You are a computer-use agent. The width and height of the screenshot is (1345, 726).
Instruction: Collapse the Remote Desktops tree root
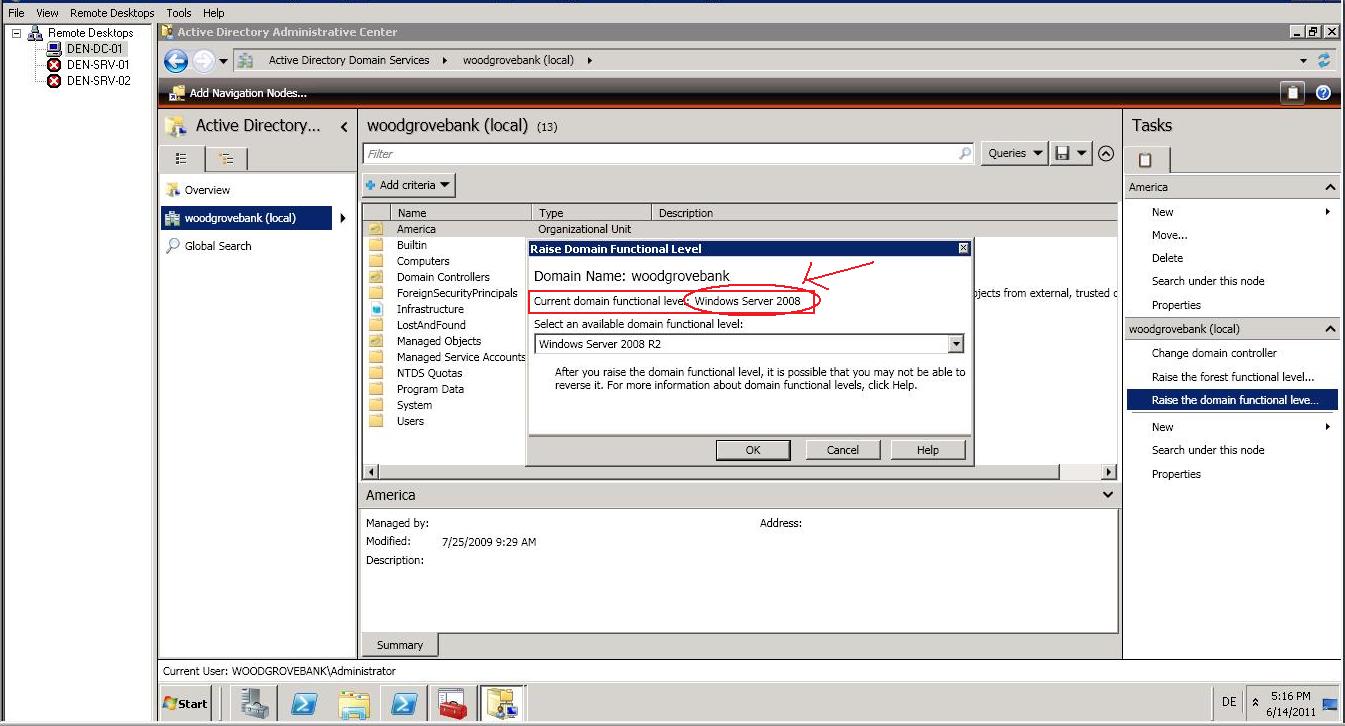point(16,33)
